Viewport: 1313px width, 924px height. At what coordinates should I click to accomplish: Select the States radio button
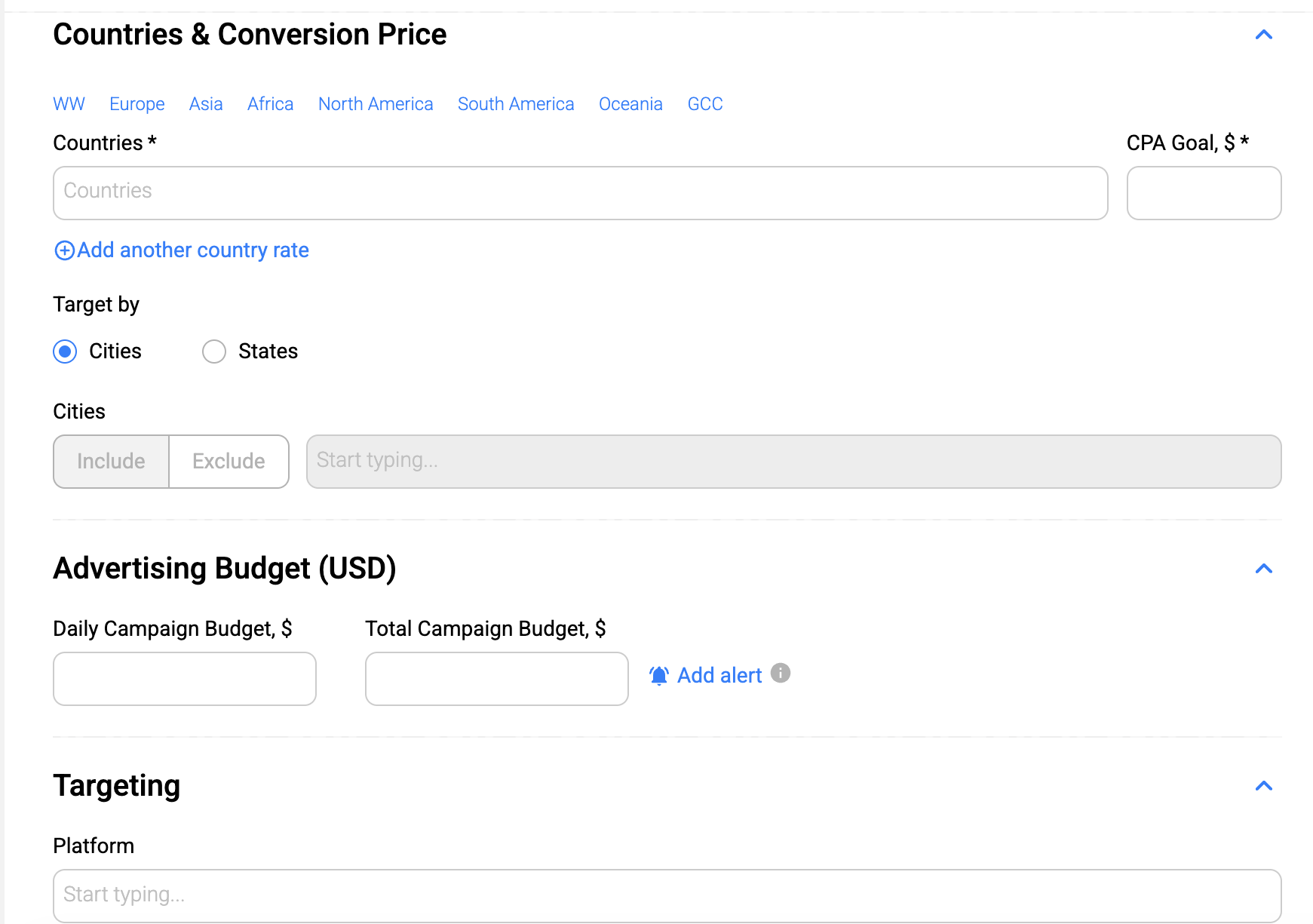click(214, 351)
